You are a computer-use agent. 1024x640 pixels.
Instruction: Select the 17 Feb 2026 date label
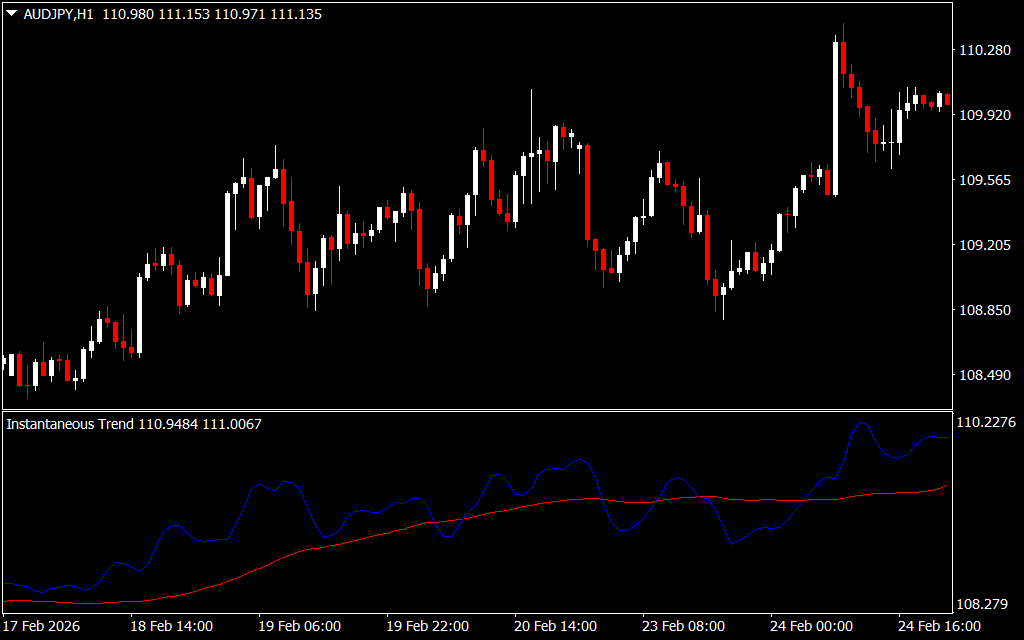coord(42,626)
